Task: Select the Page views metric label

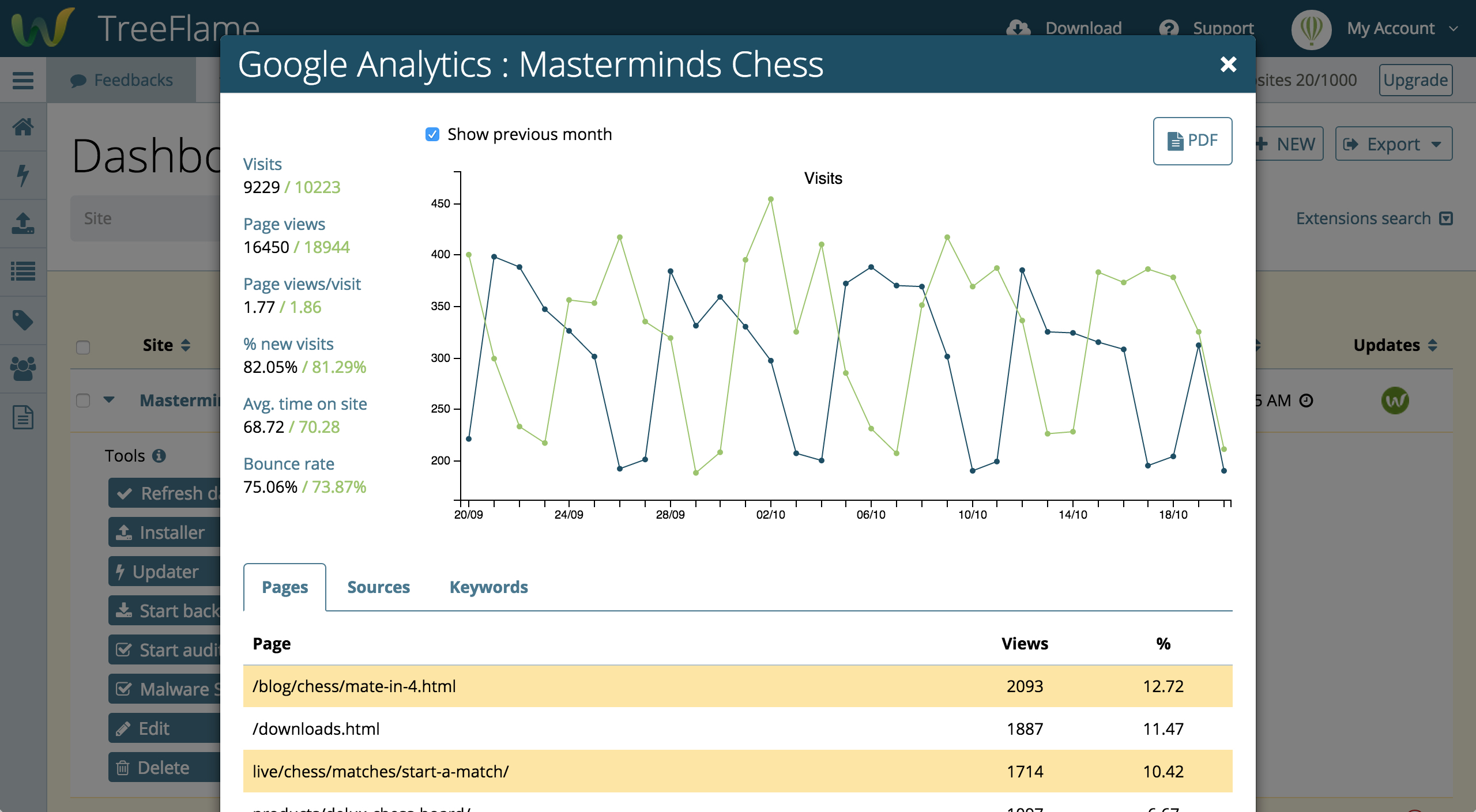Action: point(284,224)
